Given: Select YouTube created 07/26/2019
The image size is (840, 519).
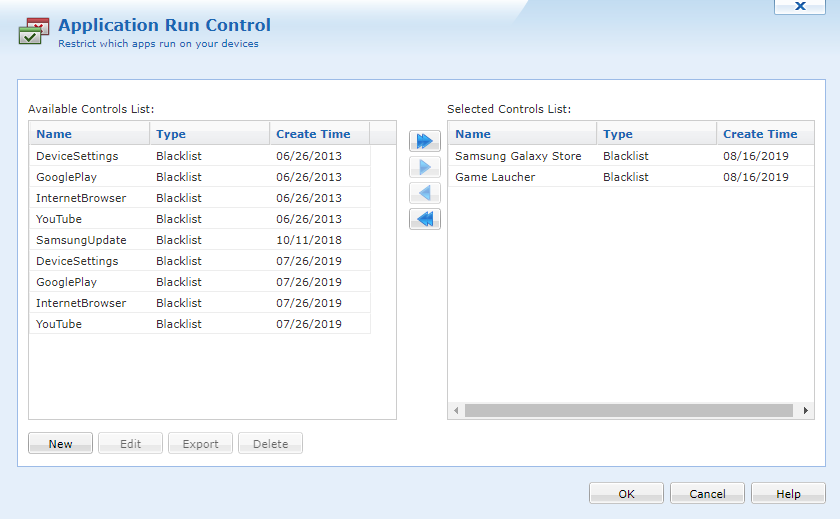Looking at the screenshot, I should 200,324.
